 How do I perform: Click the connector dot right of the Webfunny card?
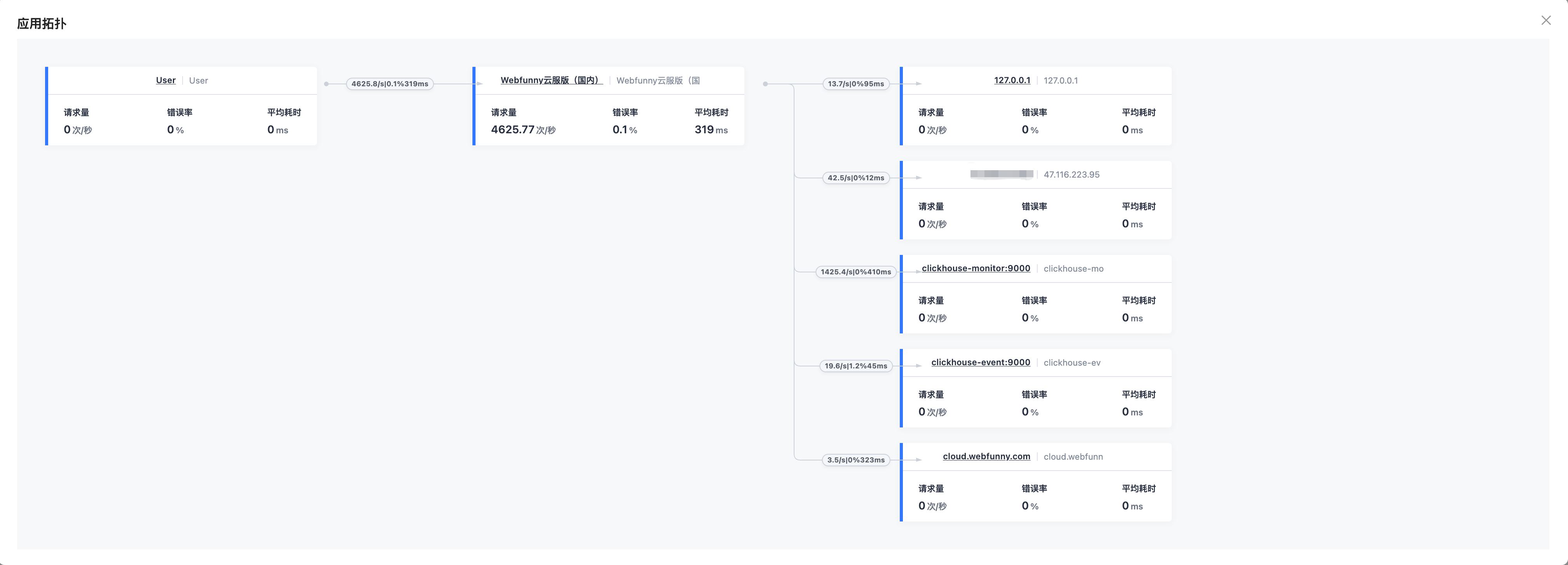pos(765,84)
